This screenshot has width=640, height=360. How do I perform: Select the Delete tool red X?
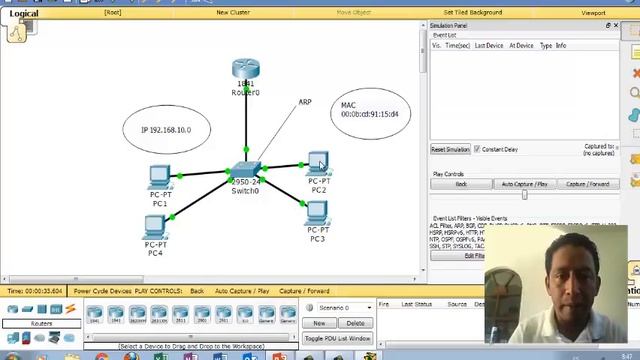[x=636, y=73]
